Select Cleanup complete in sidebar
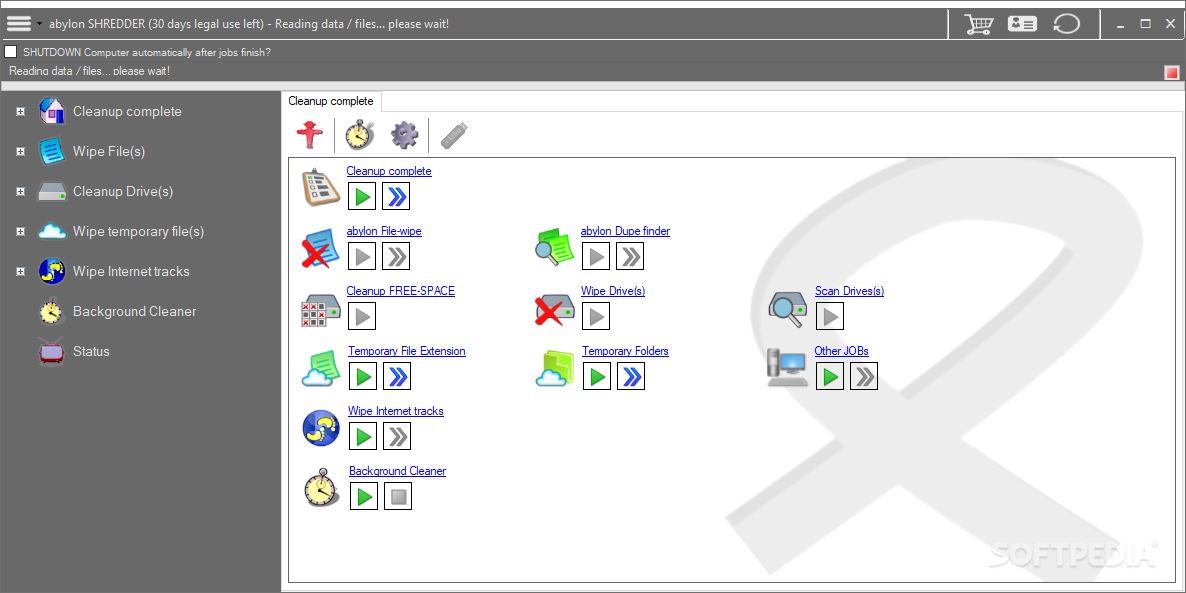The image size is (1186, 593). point(127,111)
